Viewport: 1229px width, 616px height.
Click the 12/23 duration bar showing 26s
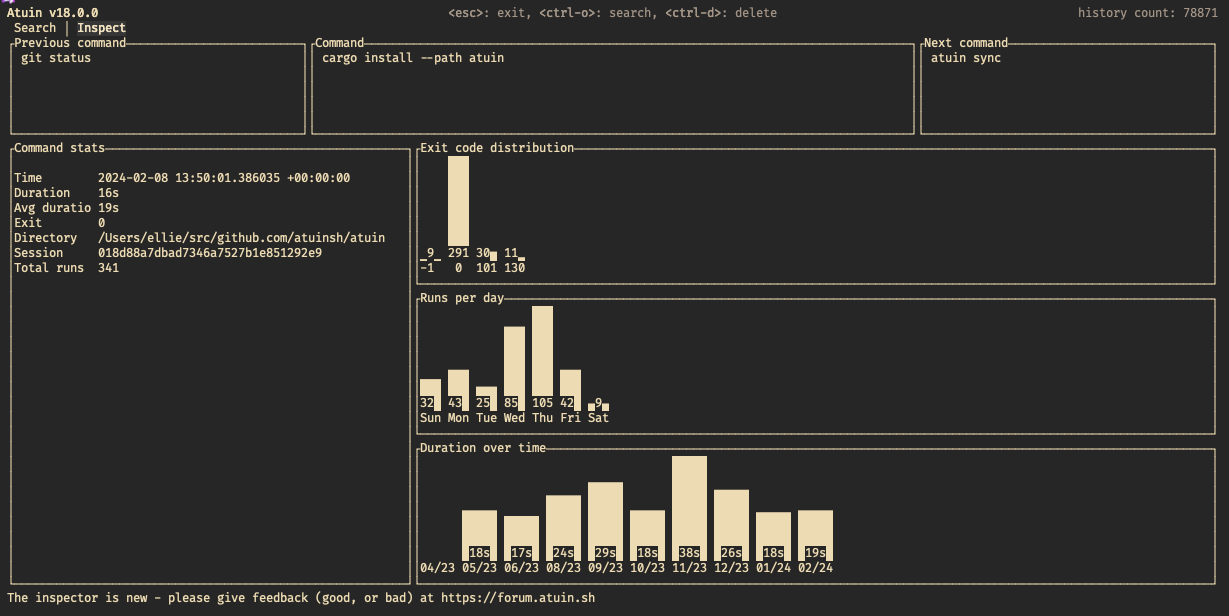click(731, 525)
